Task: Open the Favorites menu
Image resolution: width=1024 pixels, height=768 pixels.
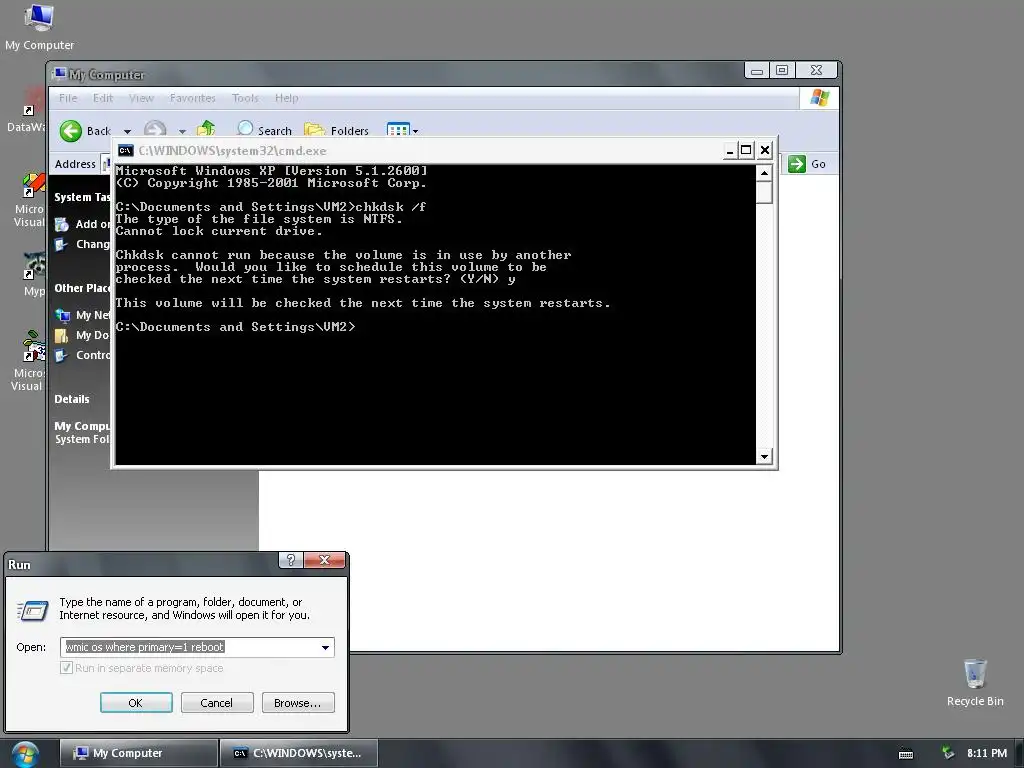Action: click(x=192, y=98)
